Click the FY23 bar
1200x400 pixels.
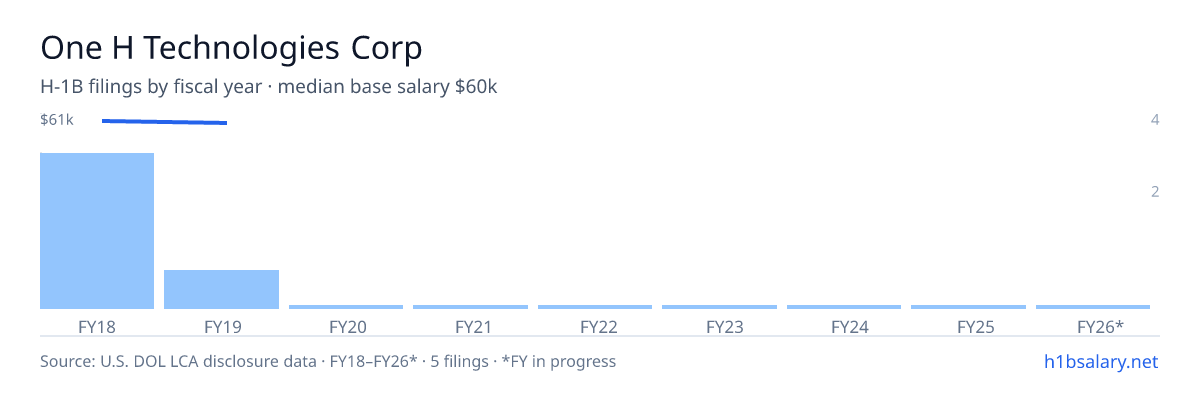[x=719, y=307]
